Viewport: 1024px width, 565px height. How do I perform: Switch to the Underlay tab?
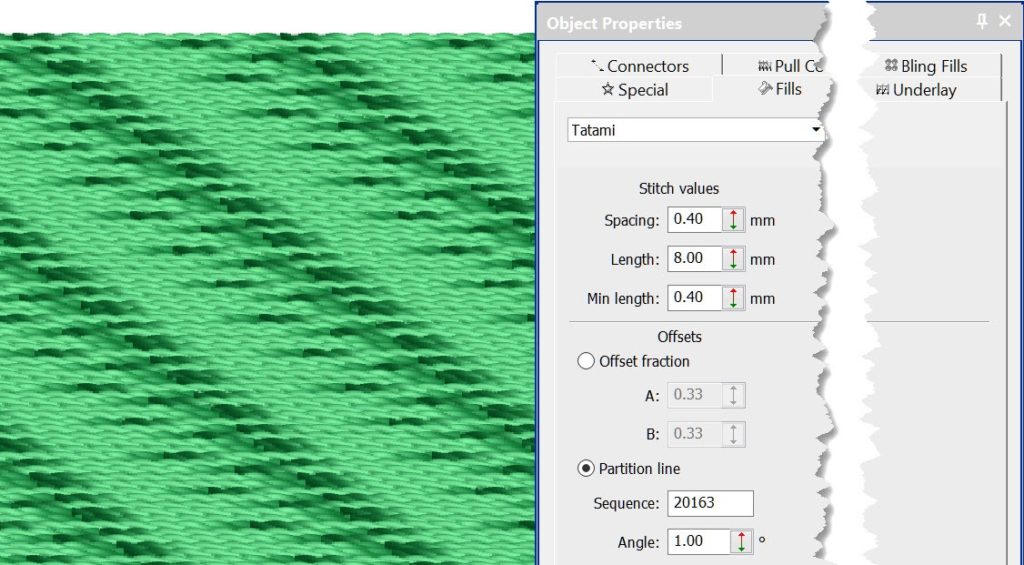click(x=916, y=90)
